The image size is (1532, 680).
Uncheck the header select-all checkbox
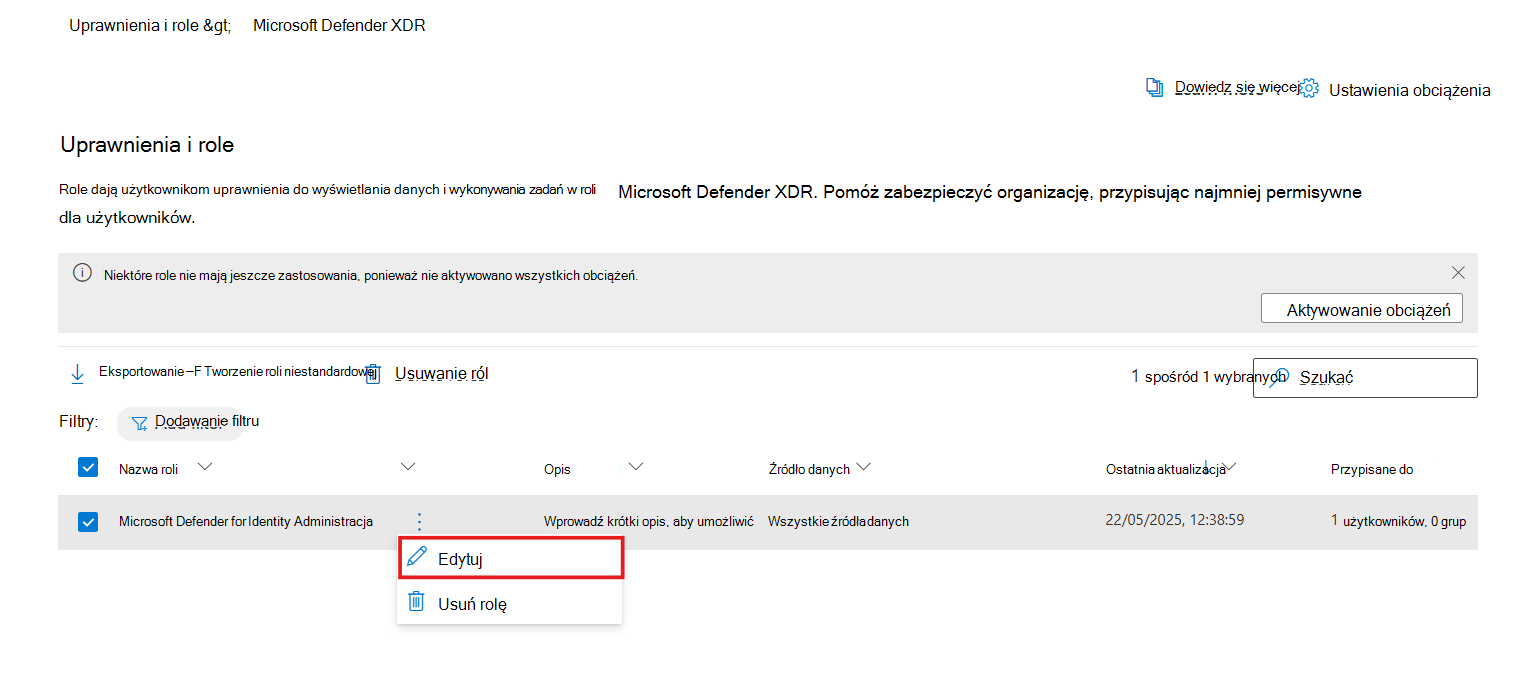(89, 467)
